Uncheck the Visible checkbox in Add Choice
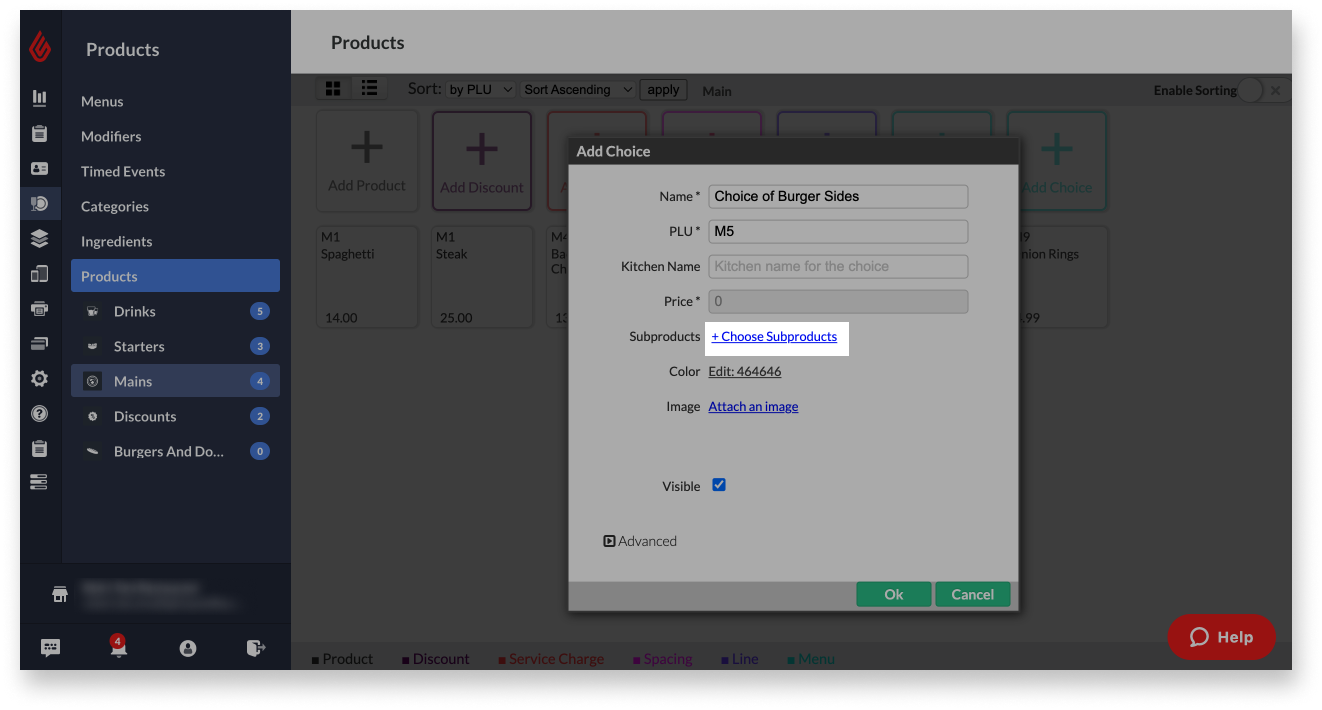 point(719,485)
